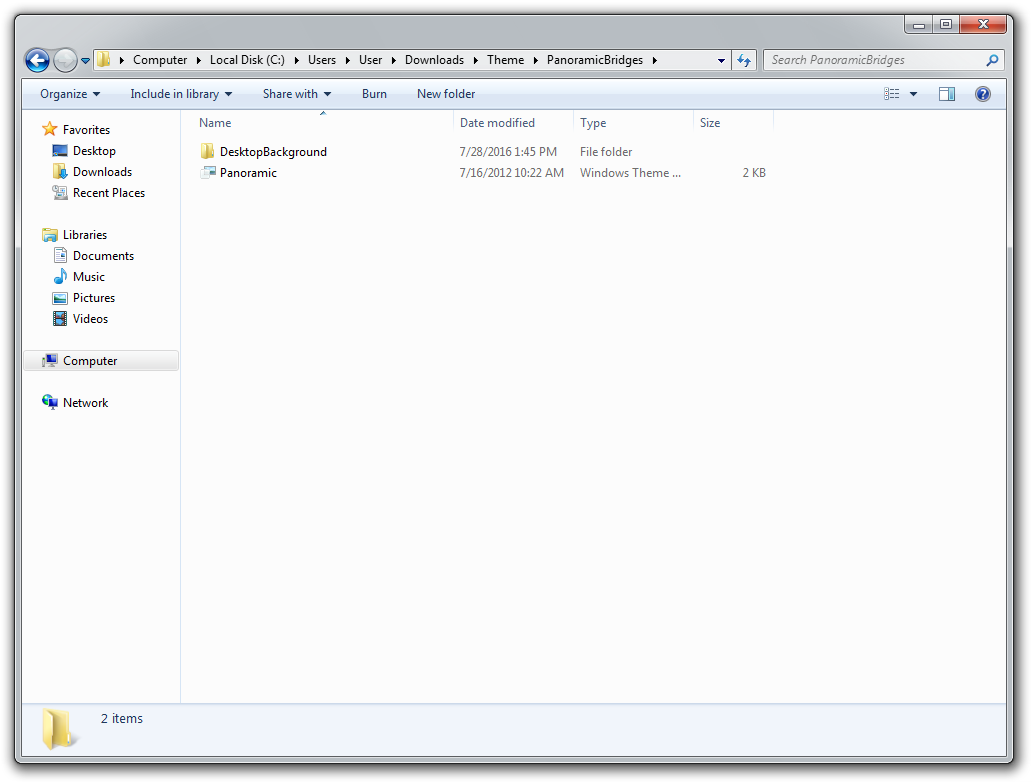Open the Pictures library icon
This screenshot has height=782, width=1032.
[91, 297]
